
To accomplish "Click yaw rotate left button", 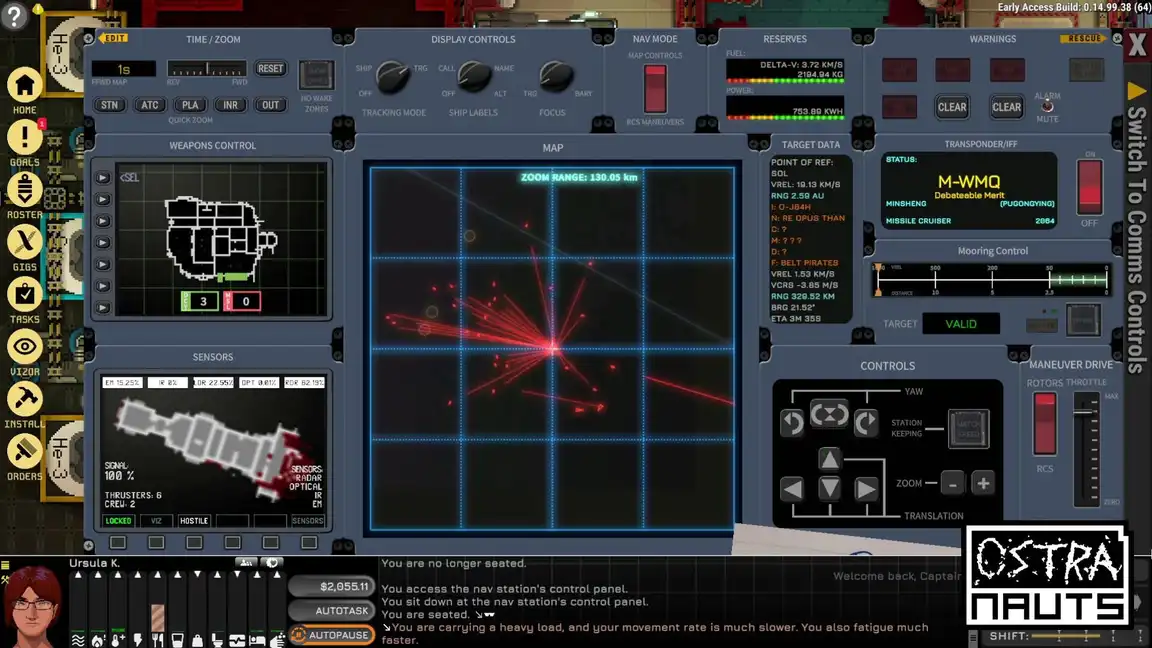I will click(x=792, y=422).
